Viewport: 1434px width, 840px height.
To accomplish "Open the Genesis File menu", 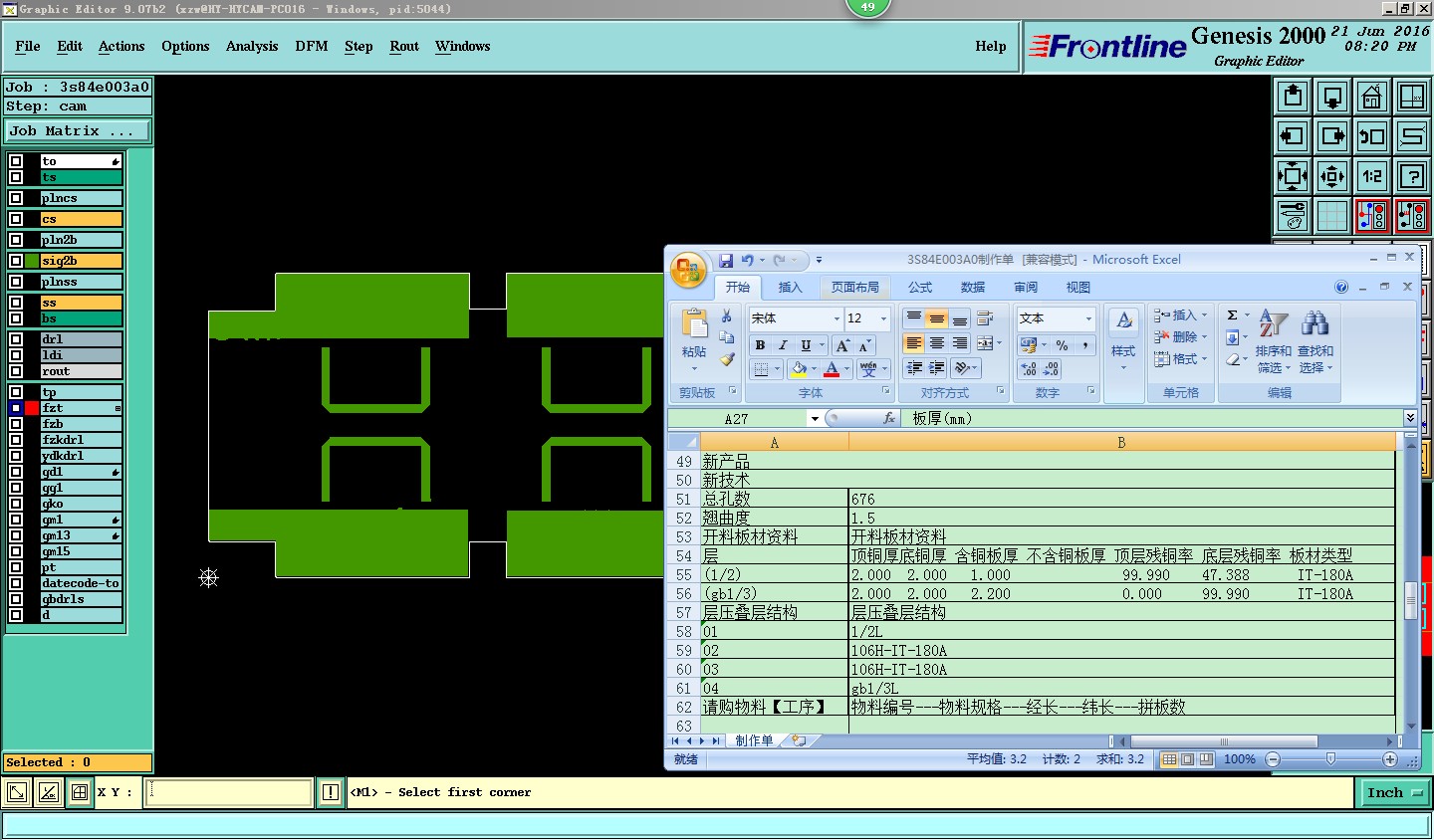I will 28,47.
